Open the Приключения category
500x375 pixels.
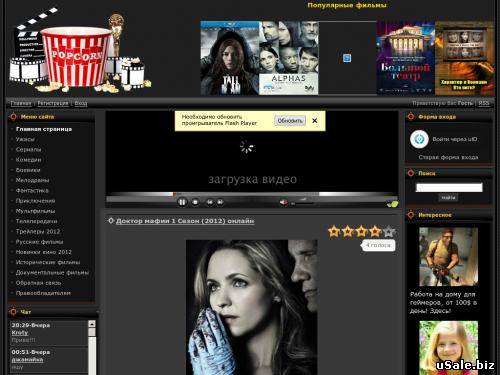[x=35, y=201]
